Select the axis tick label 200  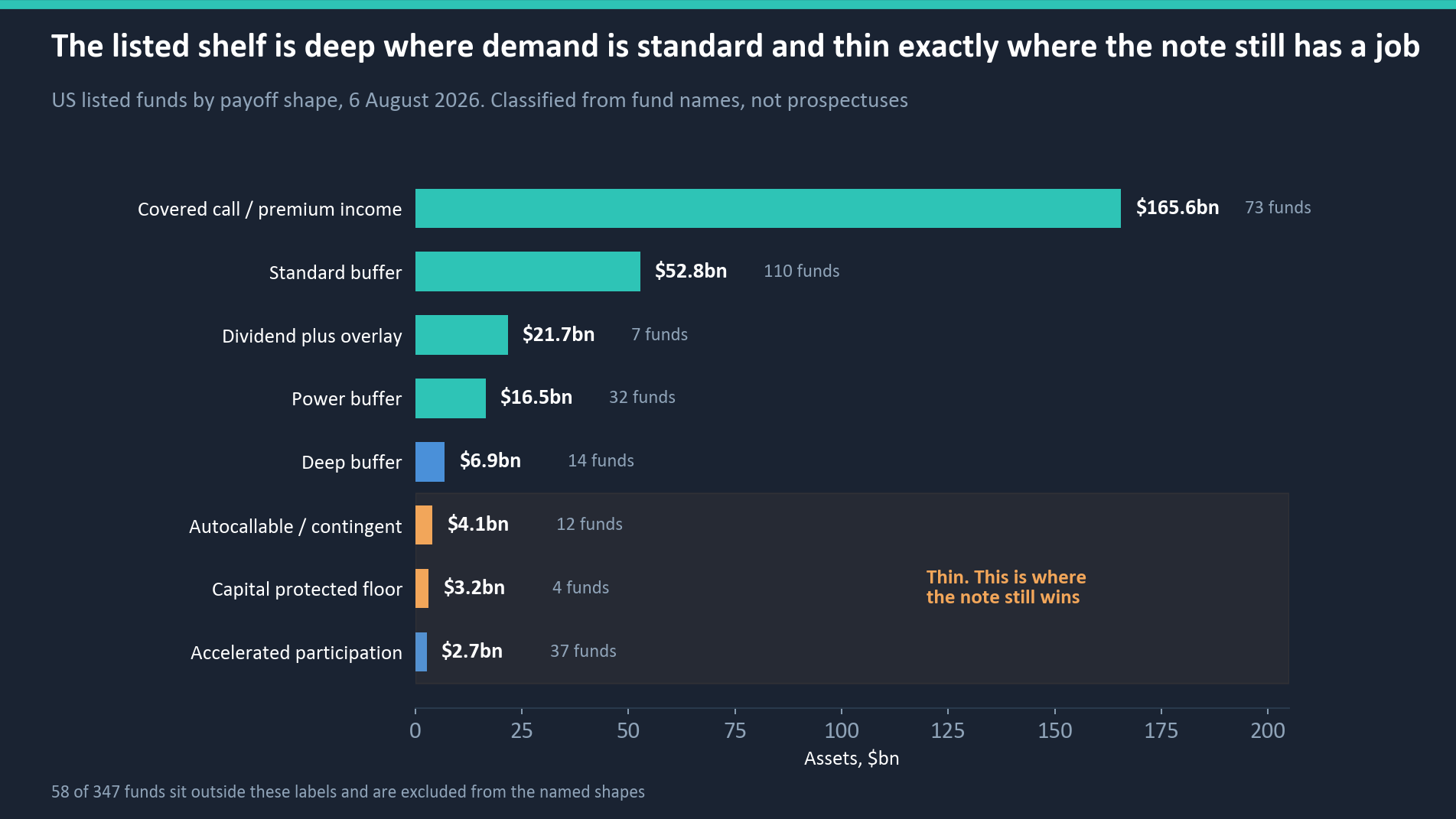[x=1268, y=730]
